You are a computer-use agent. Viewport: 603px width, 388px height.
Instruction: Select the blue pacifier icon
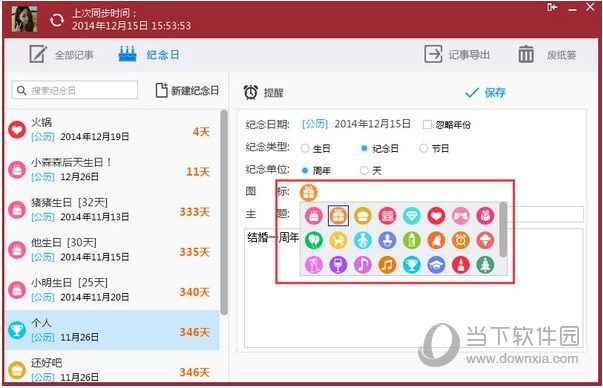(x=387, y=240)
